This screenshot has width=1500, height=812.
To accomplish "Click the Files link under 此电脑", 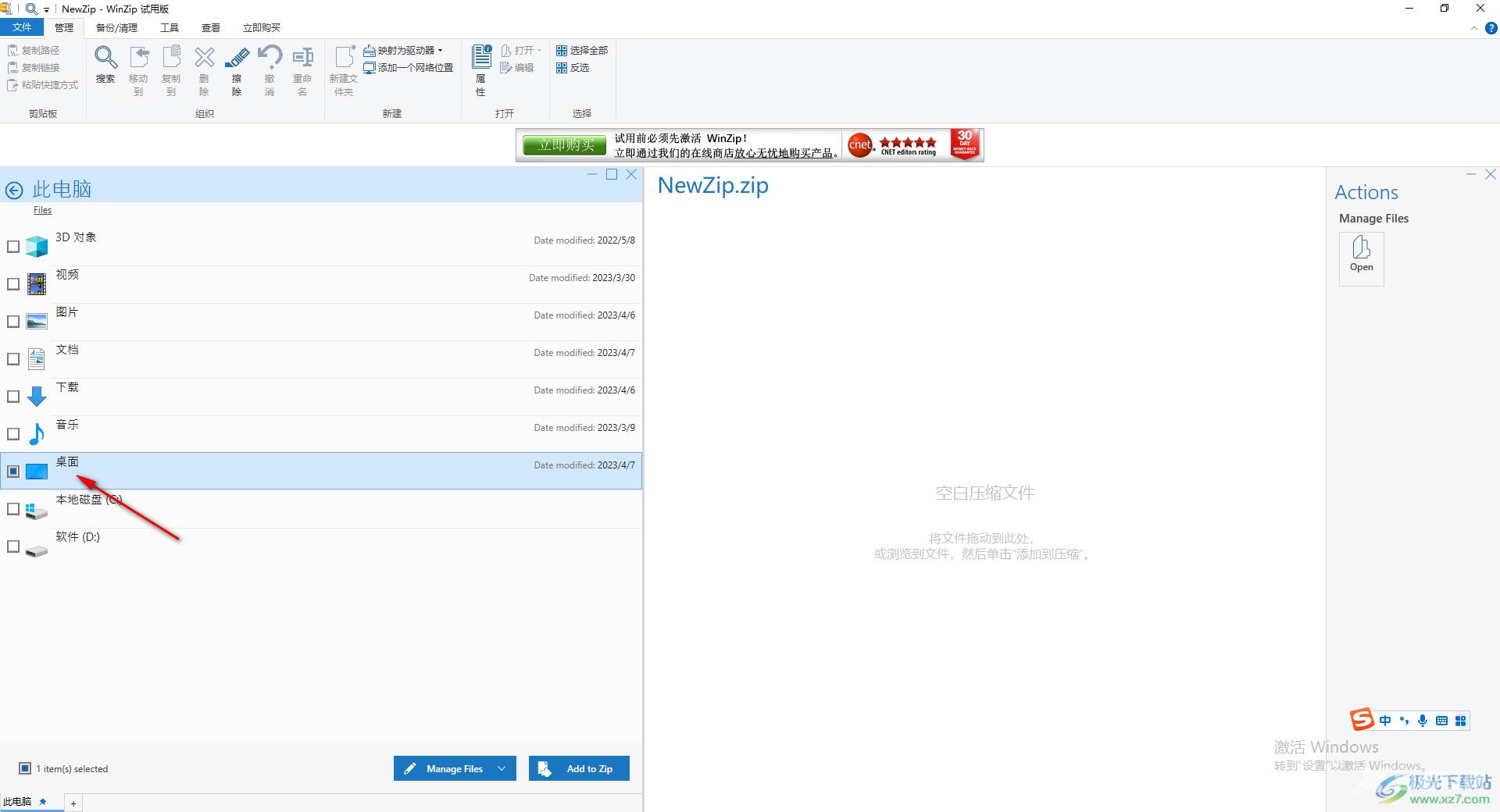I will (x=42, y=210).
